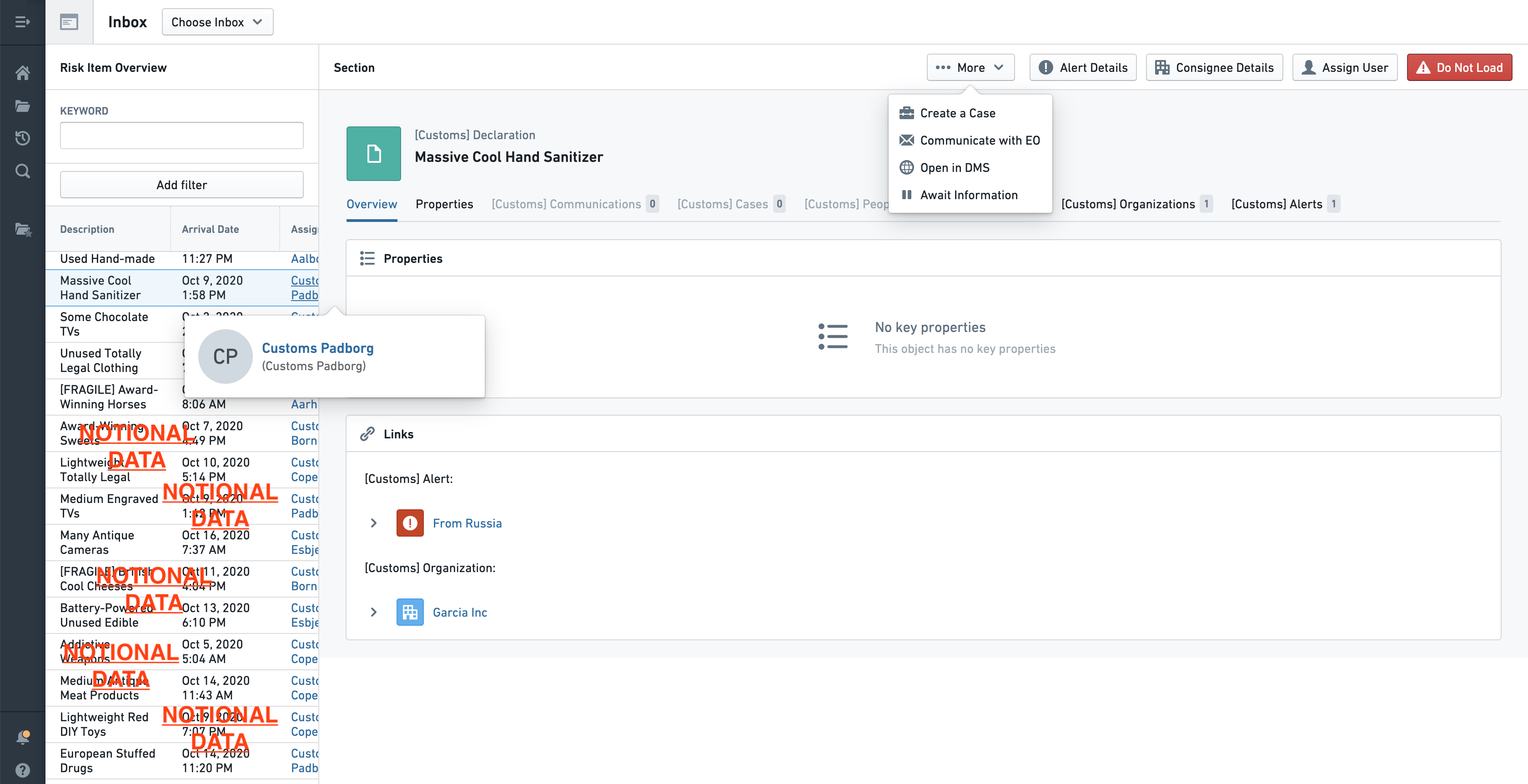Click the Garcia Inc organization icon

point(409,612)
